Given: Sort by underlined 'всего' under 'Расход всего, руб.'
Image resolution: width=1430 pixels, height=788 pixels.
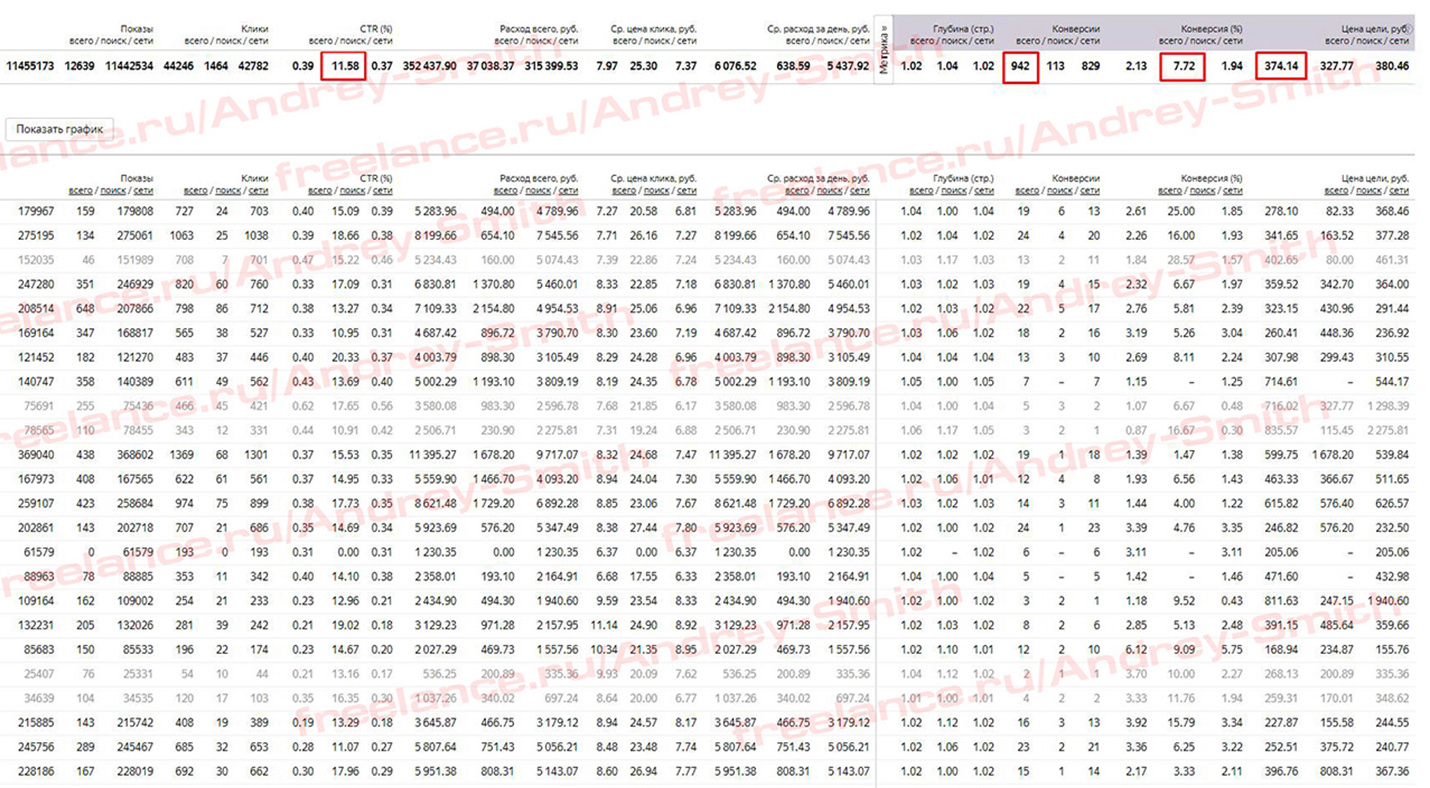Looking at the screenshot, I should pyautogui.click(x=506, y=190).
